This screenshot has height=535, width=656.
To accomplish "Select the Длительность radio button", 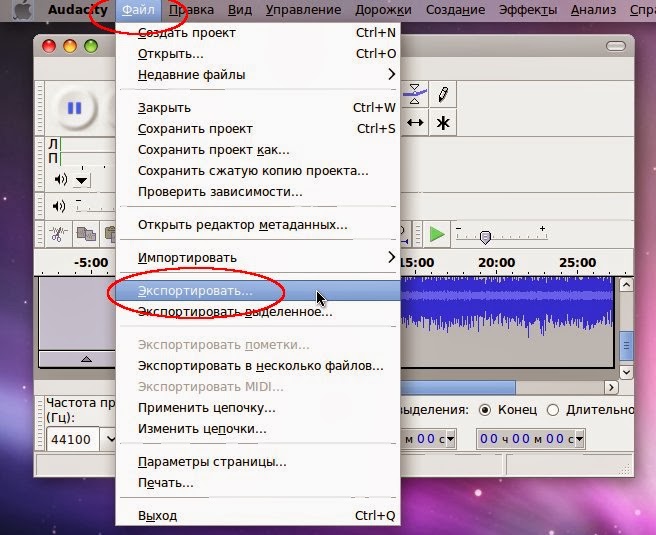I will [552, 410].
